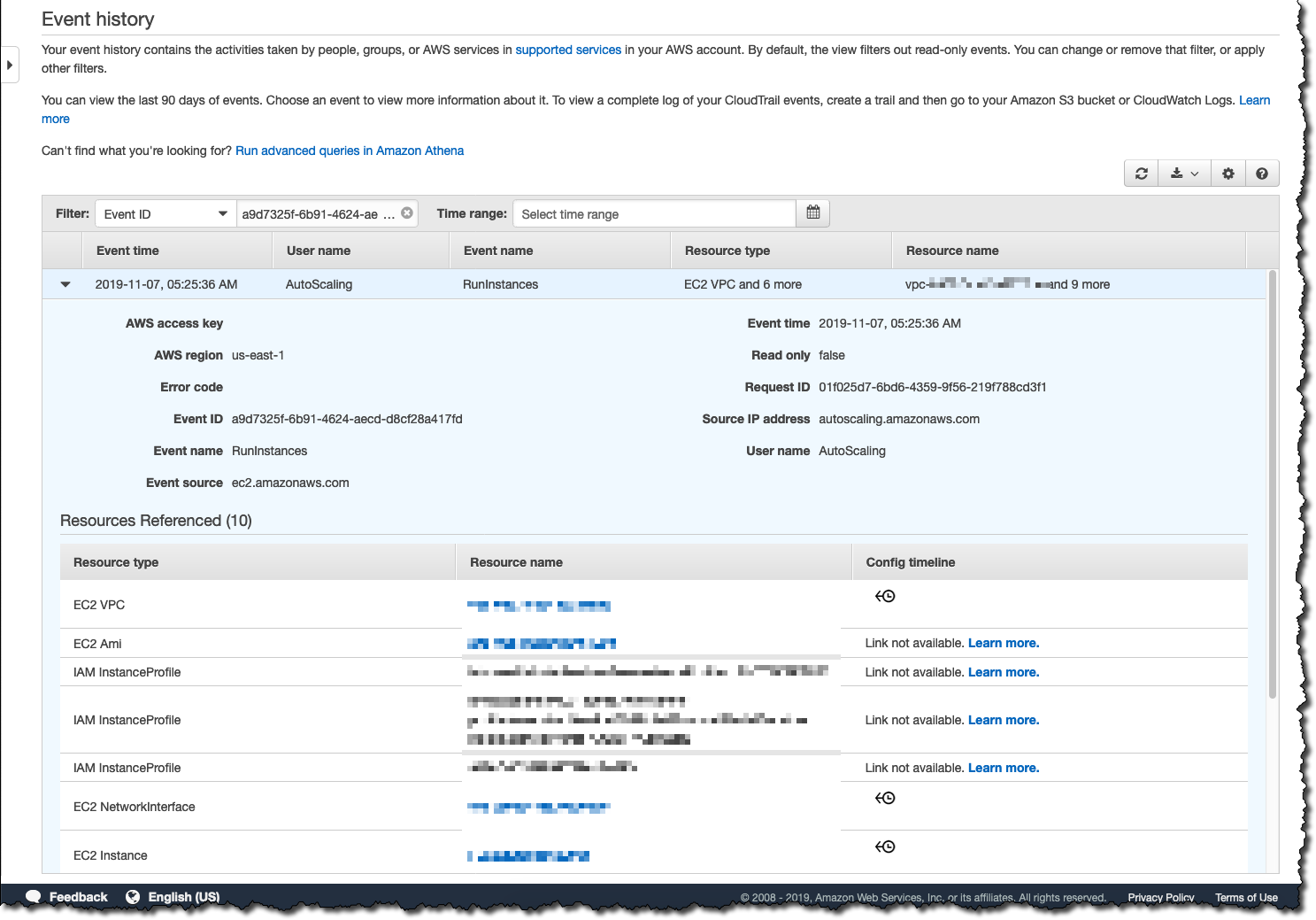This screenshot has height=920, width=1316.
Task: Run advanced queries in Amazon Athena
Action: 350,151
